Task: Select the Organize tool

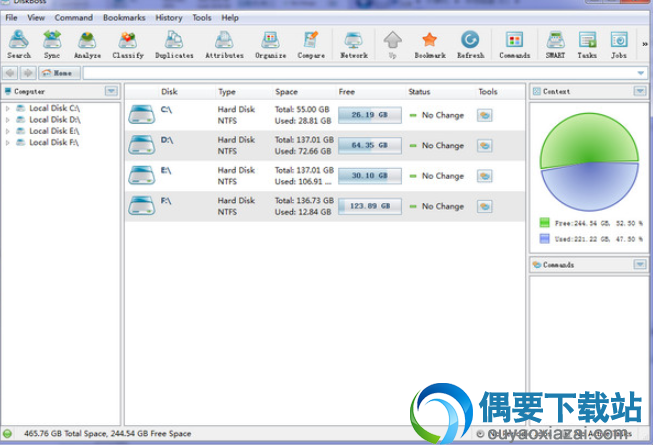Action: (x=270, y=44)
